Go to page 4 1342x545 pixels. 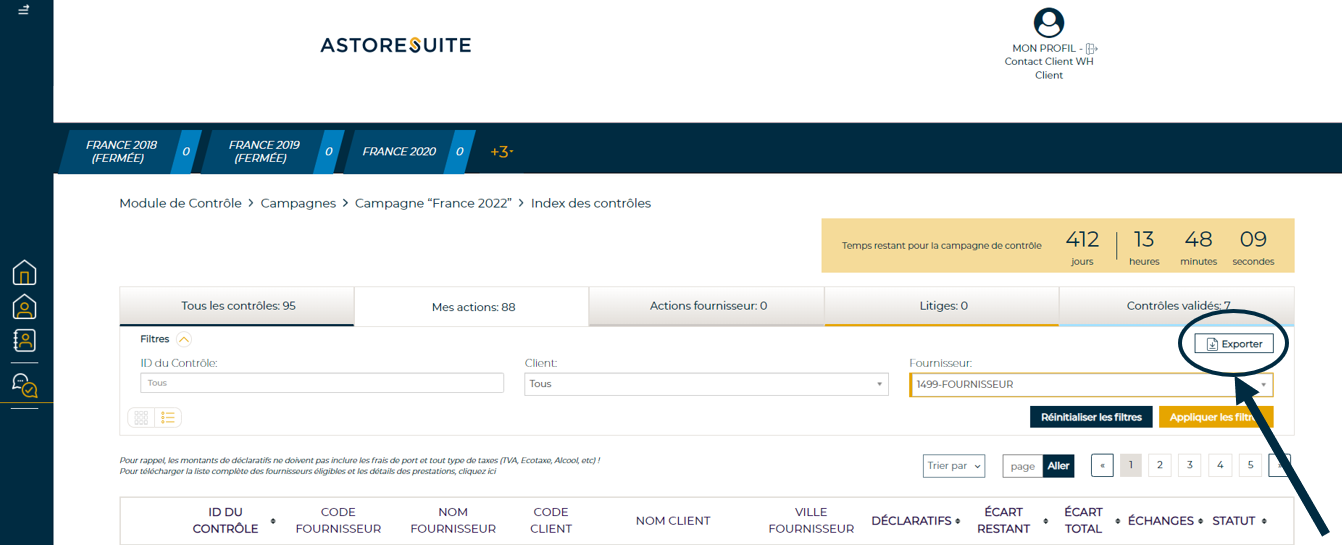coord(1220,465)
